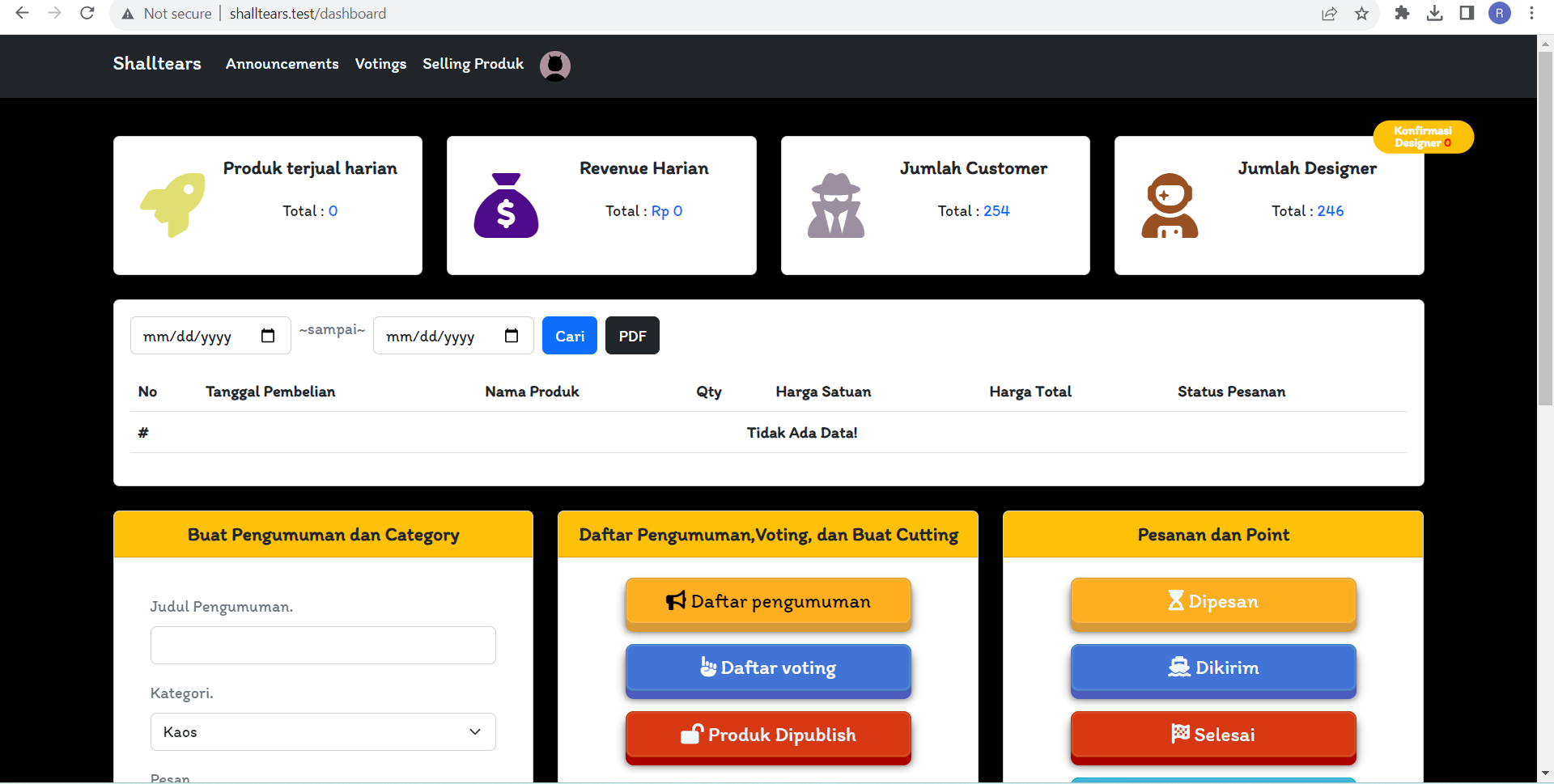Open the Chrome profile avatar R
The image size is (1554, 784).
(1500, 13)
